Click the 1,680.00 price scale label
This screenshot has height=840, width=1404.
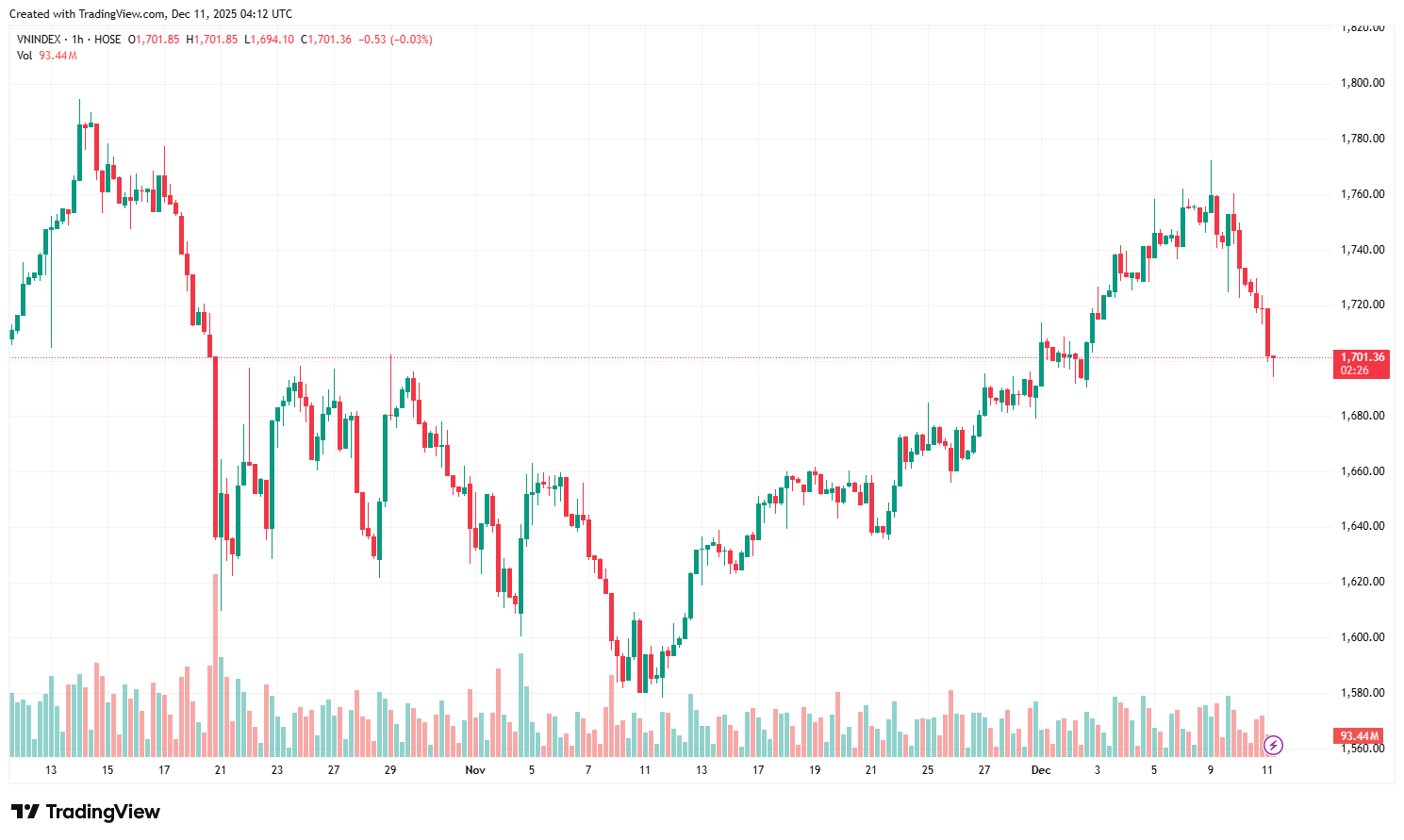coord(1363,416)
